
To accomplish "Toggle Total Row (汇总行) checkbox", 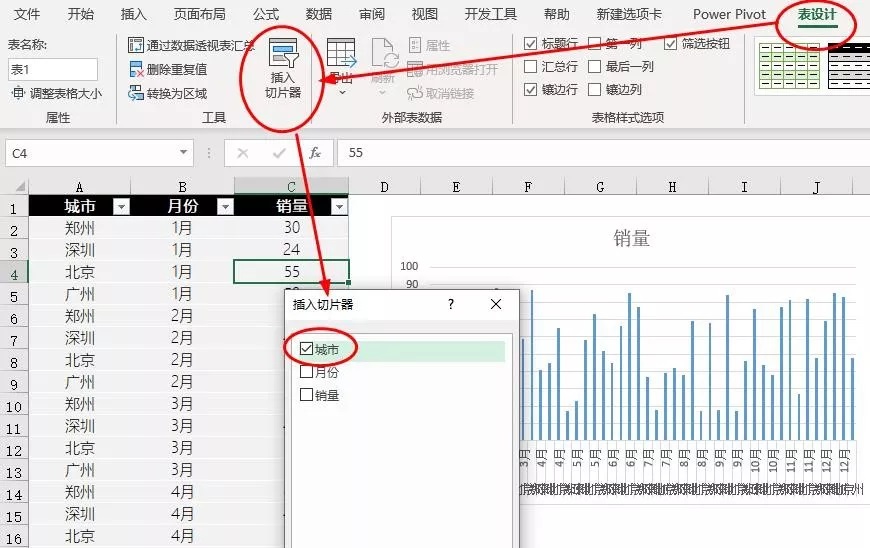I will [x=530, y=67].
